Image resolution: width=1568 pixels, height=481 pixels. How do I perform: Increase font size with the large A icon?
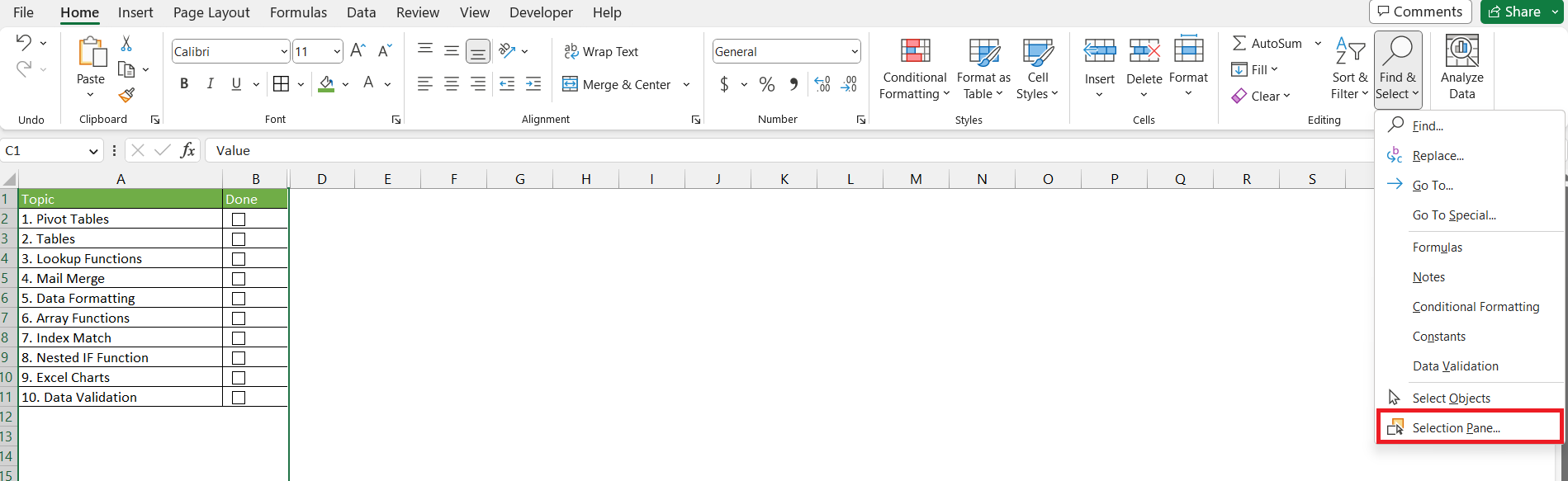[358, 51]
